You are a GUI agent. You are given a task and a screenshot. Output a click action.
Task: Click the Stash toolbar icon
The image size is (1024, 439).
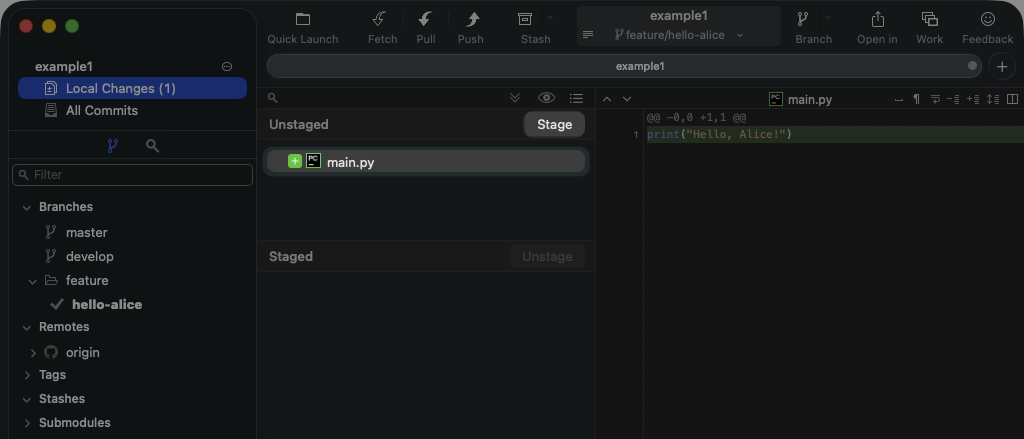[x=525, y=20]
